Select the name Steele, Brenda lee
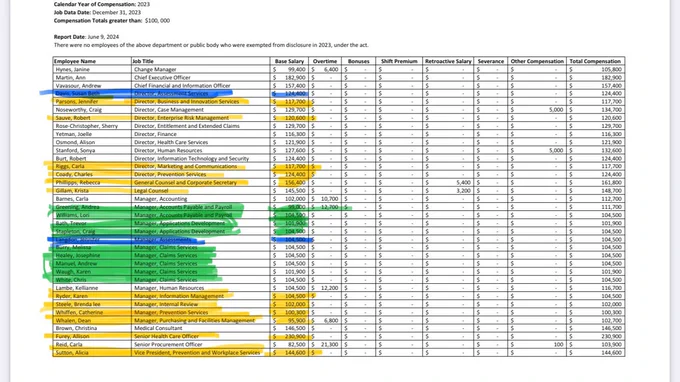The width and height of the screenshot is (680, 382). [78, 304]
